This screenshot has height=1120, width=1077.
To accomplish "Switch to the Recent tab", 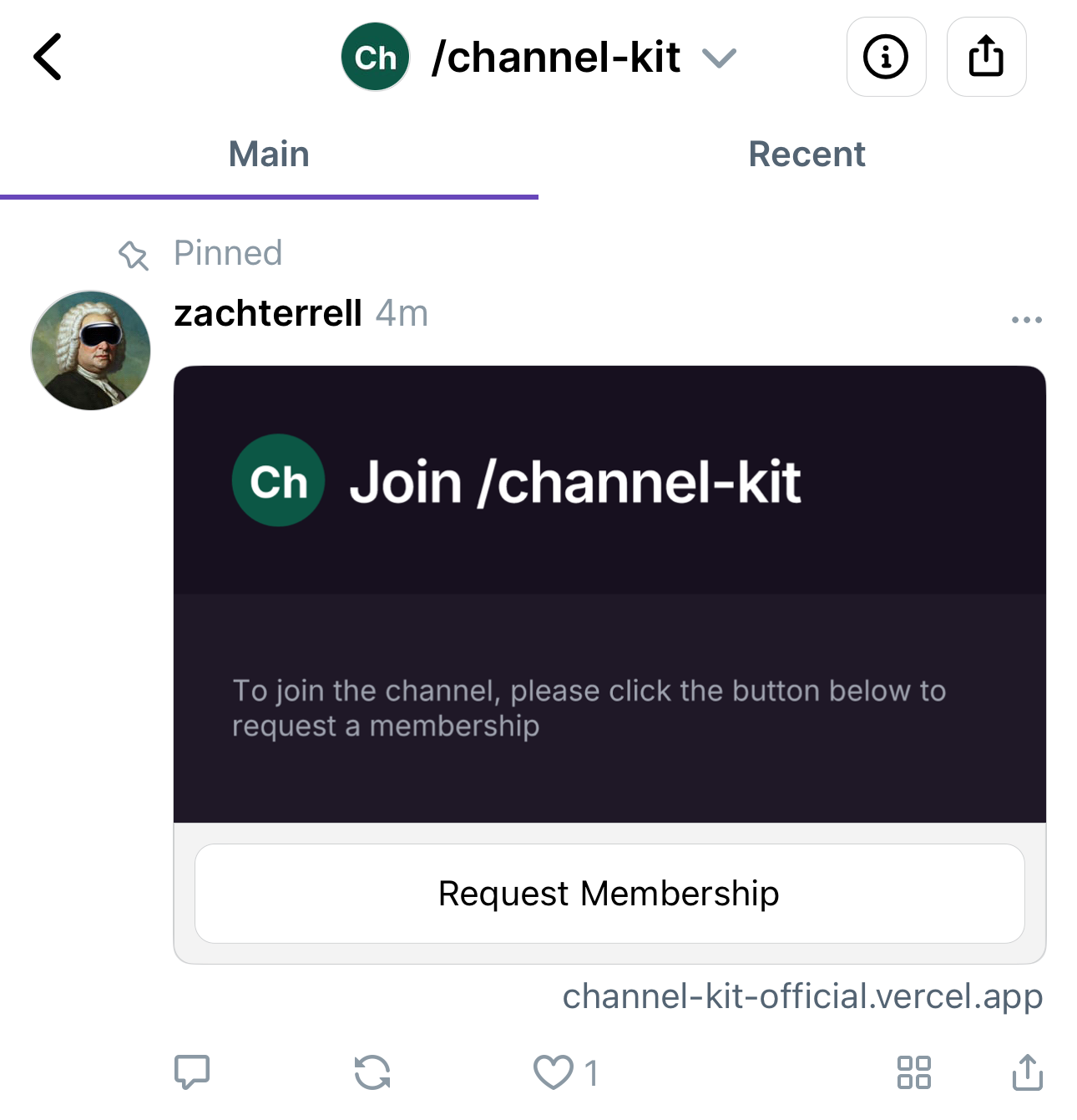I will pyautogui.click(x=806, y=155).
